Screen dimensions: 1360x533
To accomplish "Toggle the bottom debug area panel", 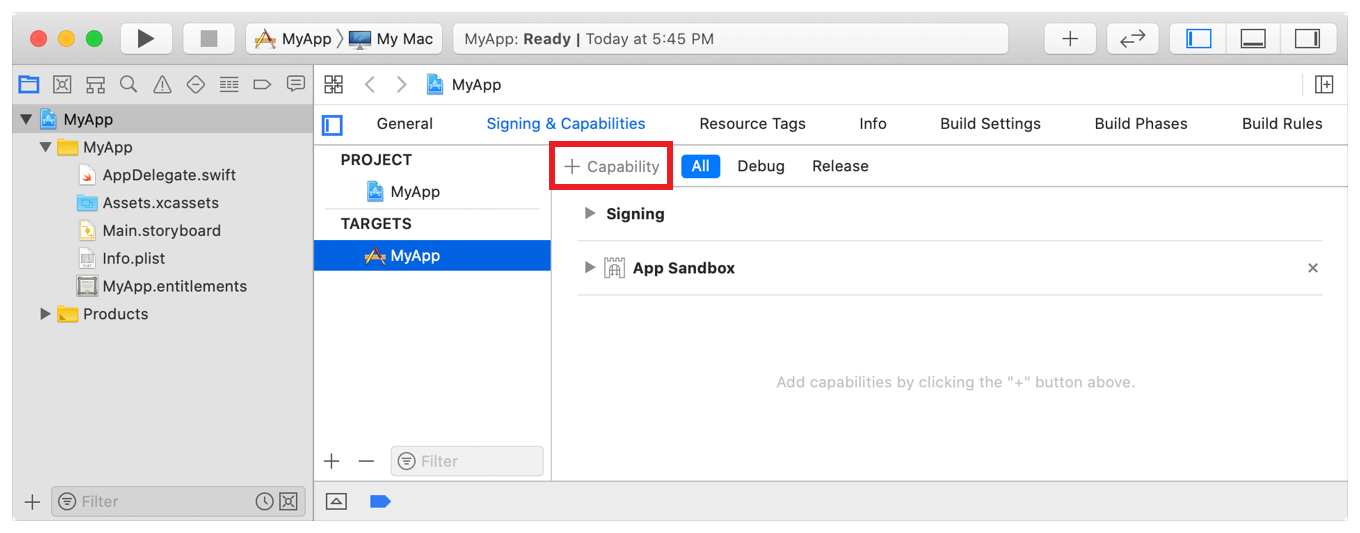I will point(1253,39).
